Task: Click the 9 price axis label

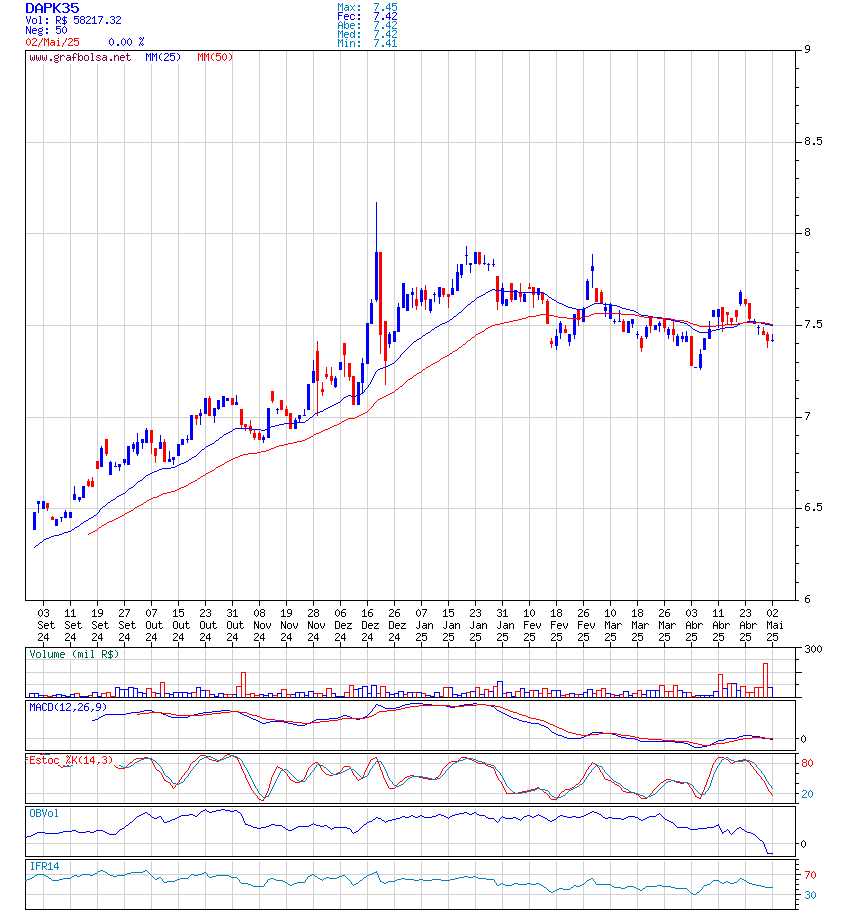Action: pyautogui.click(x=807, y=49)
